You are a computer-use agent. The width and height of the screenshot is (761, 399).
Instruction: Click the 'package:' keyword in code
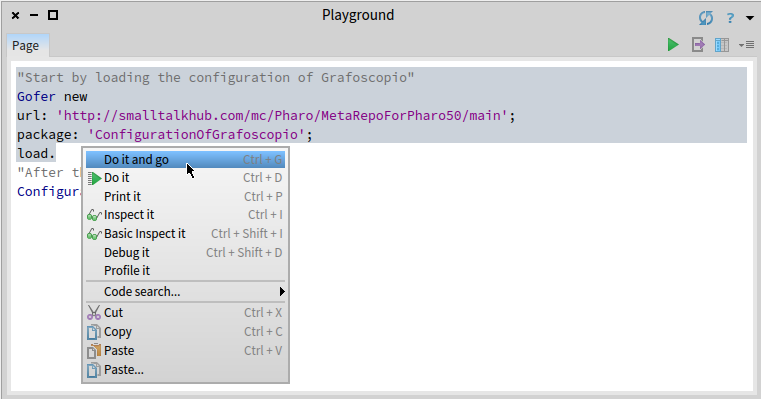(48, 134)
